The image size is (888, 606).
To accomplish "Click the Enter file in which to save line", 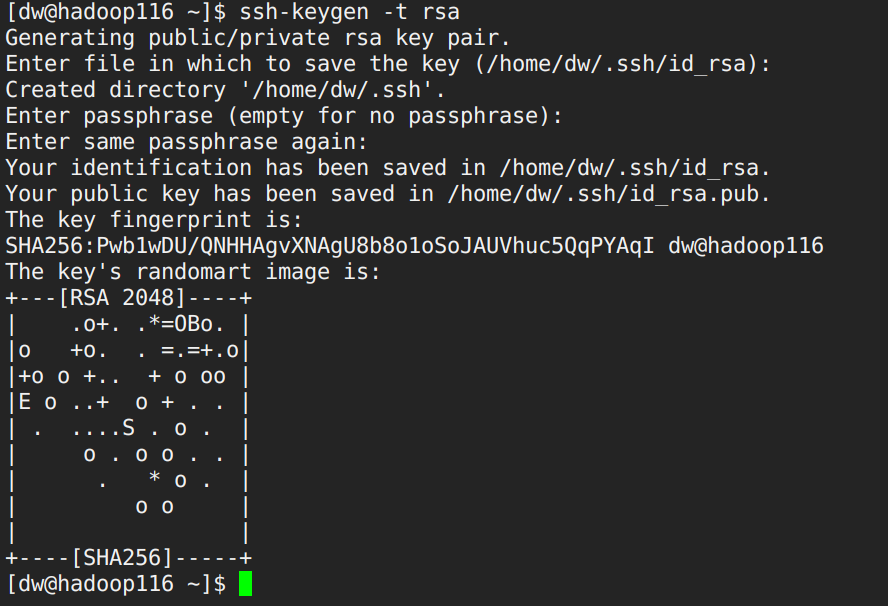I will [388, 63].
